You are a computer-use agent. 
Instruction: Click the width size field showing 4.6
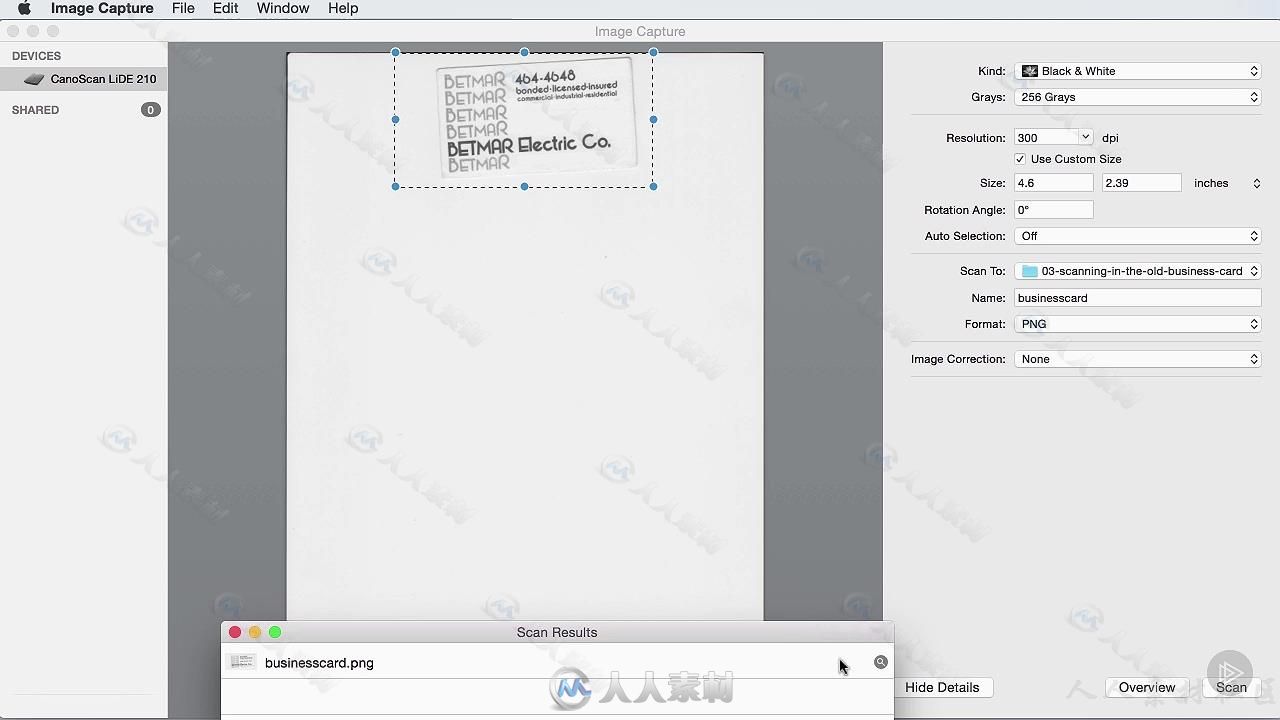tap(1054, 183)
